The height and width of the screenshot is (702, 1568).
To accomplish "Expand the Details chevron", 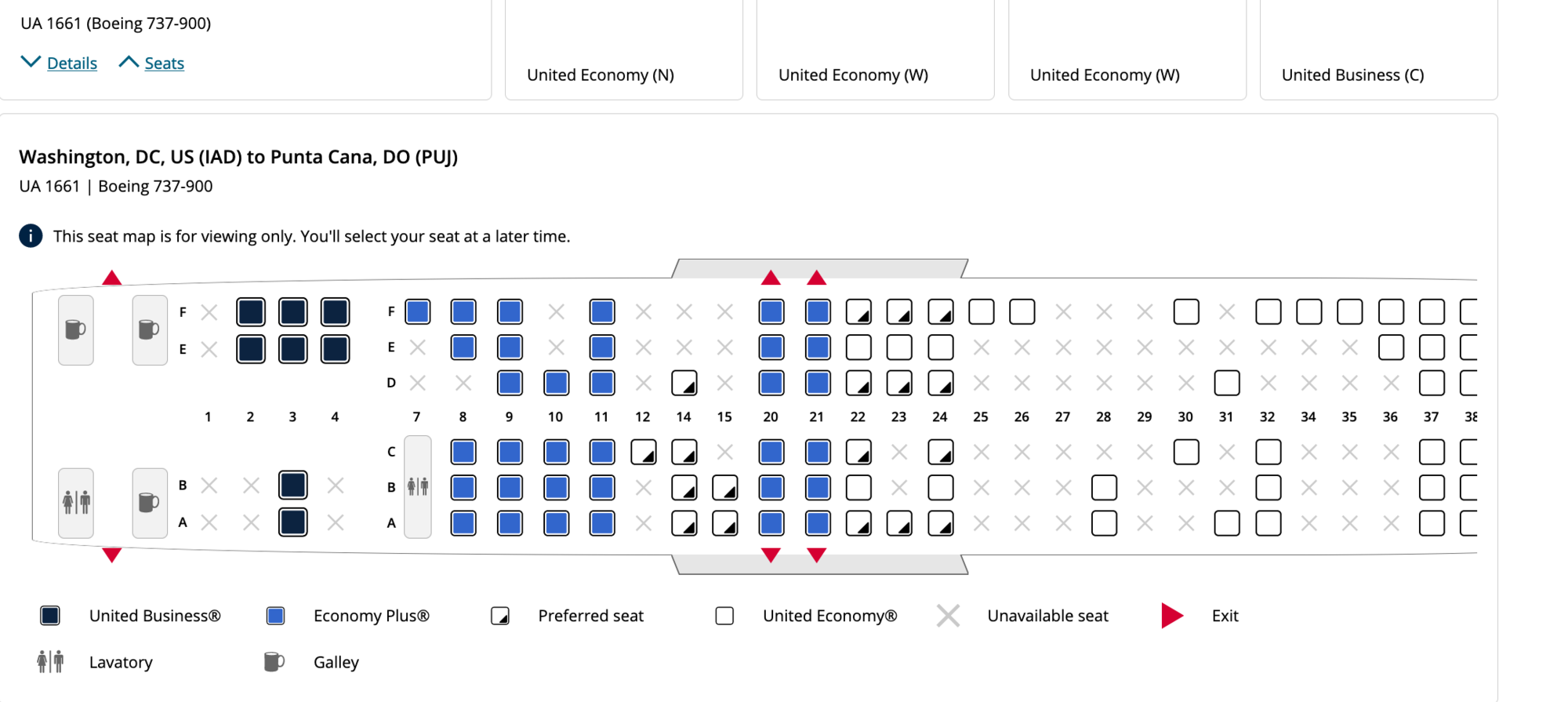I will [31, 62].
